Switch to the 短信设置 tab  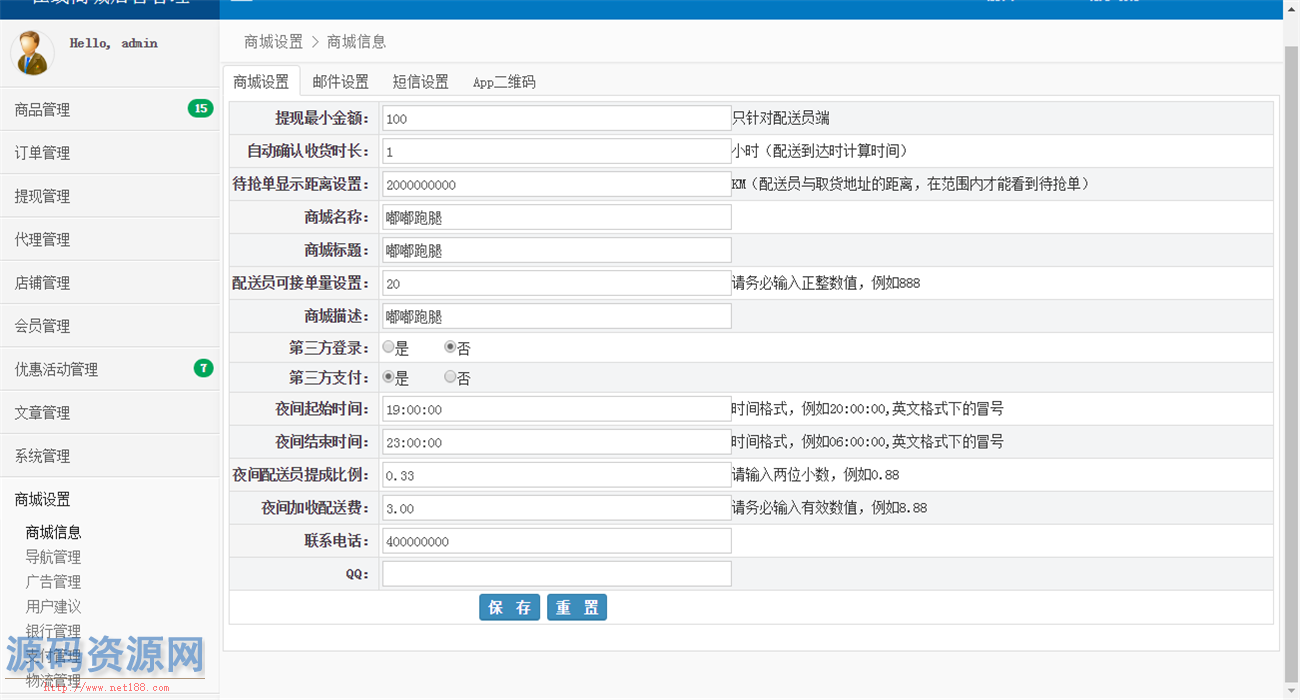tap(420, 82)
